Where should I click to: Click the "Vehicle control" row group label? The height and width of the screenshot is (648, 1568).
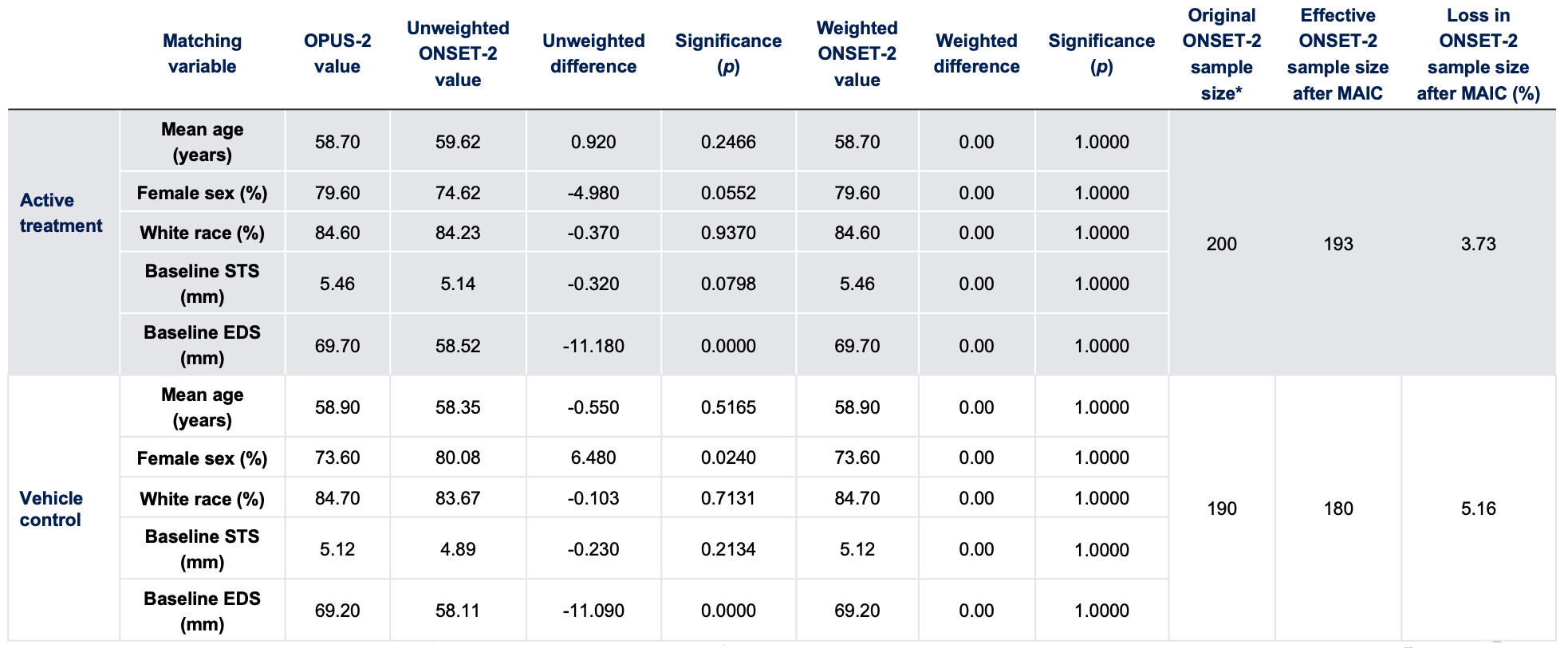point(51,509)
